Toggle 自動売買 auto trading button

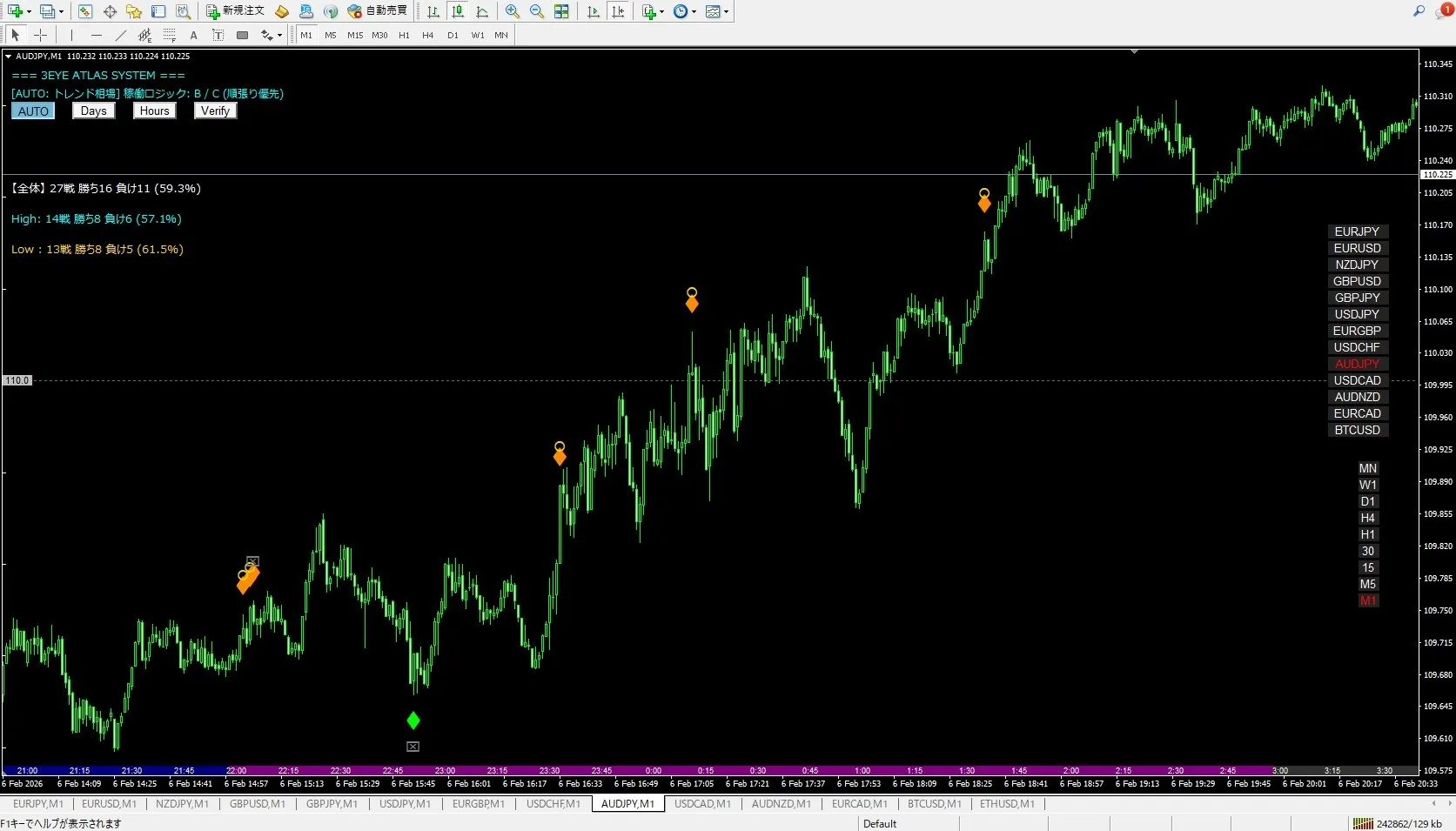(378, 11)
